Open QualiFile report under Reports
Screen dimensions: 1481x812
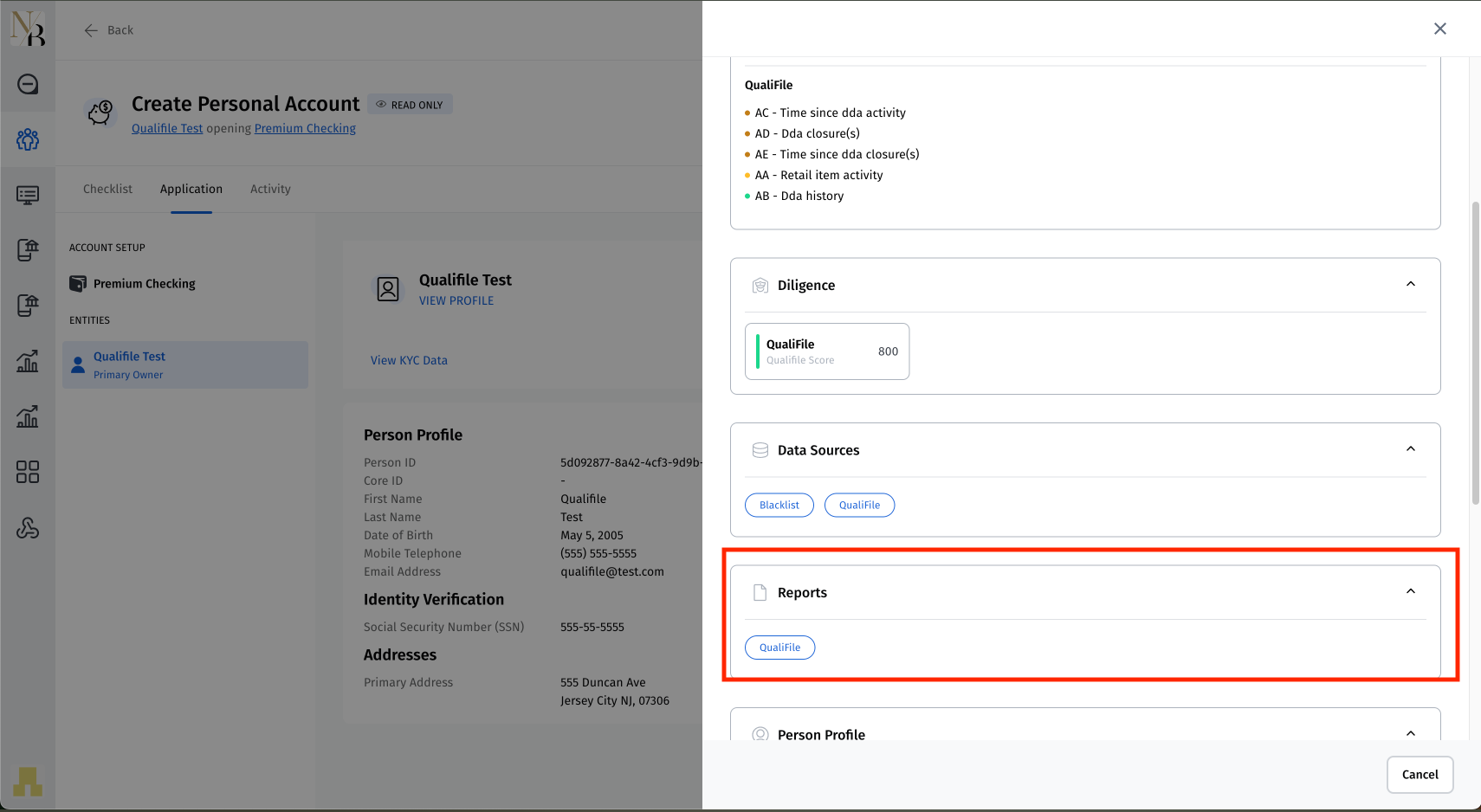pyautogui.click(x=779, y=648)
